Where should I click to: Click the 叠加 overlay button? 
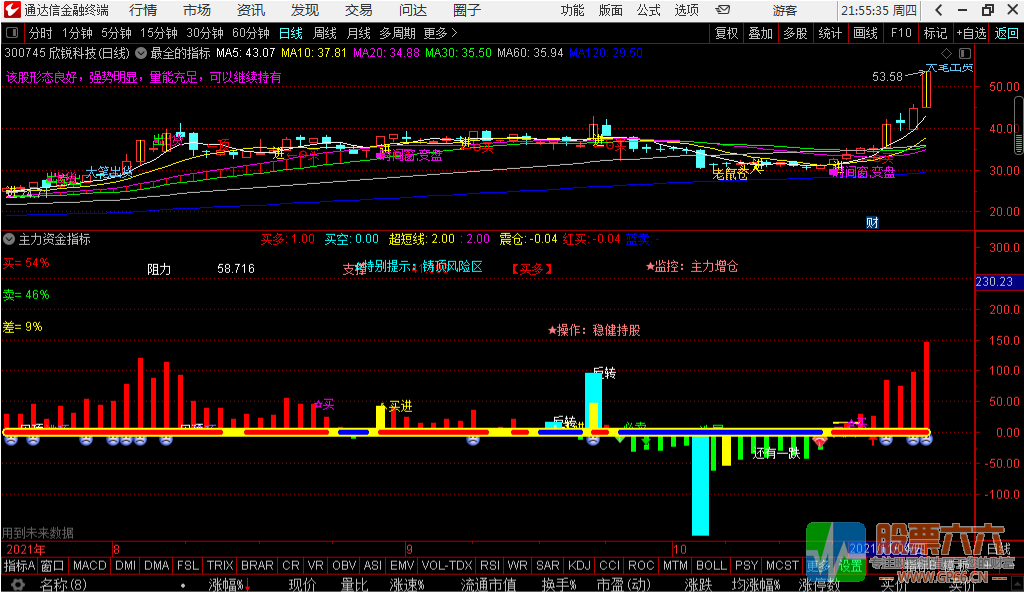pyautogui.click(x=761, y=33)
